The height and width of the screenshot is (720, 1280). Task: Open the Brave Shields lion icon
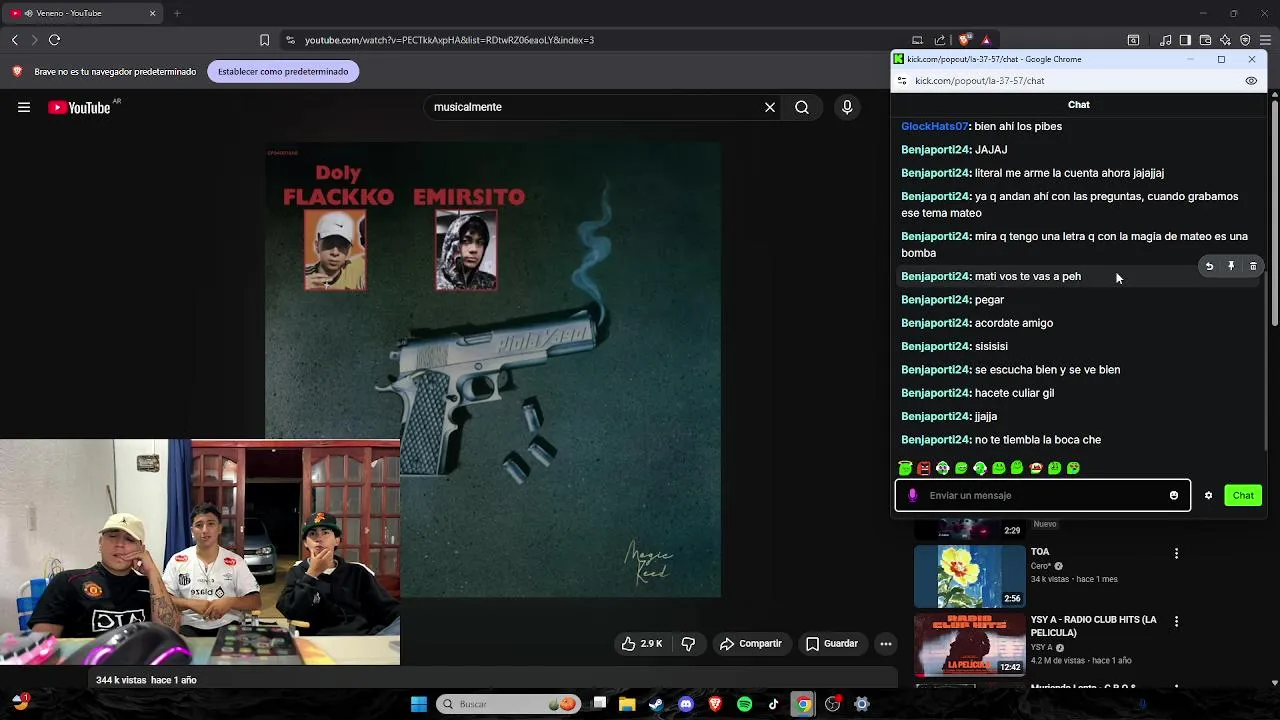click(964, 40)
